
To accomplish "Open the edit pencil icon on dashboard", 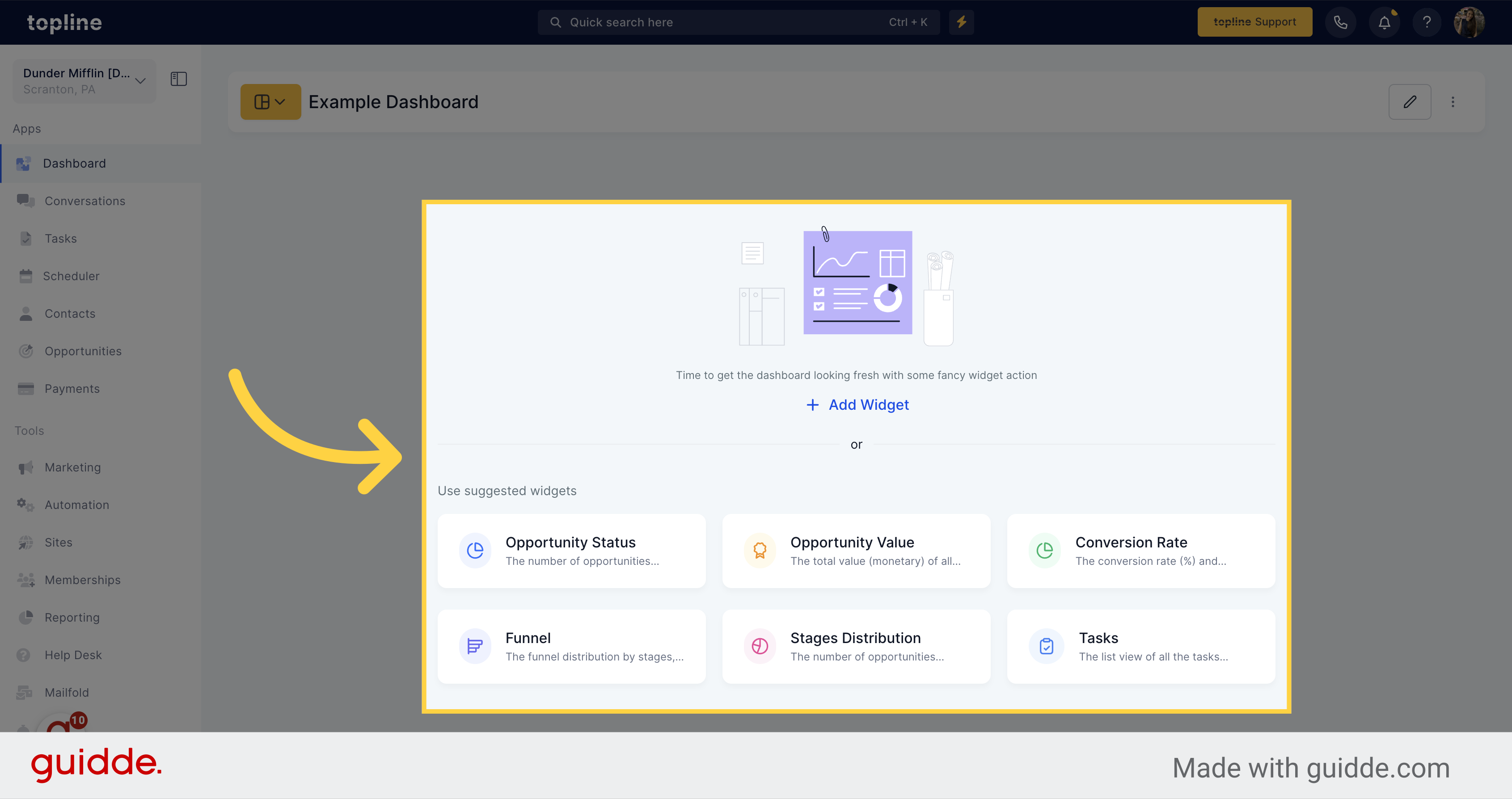I will click(1410, 101).
